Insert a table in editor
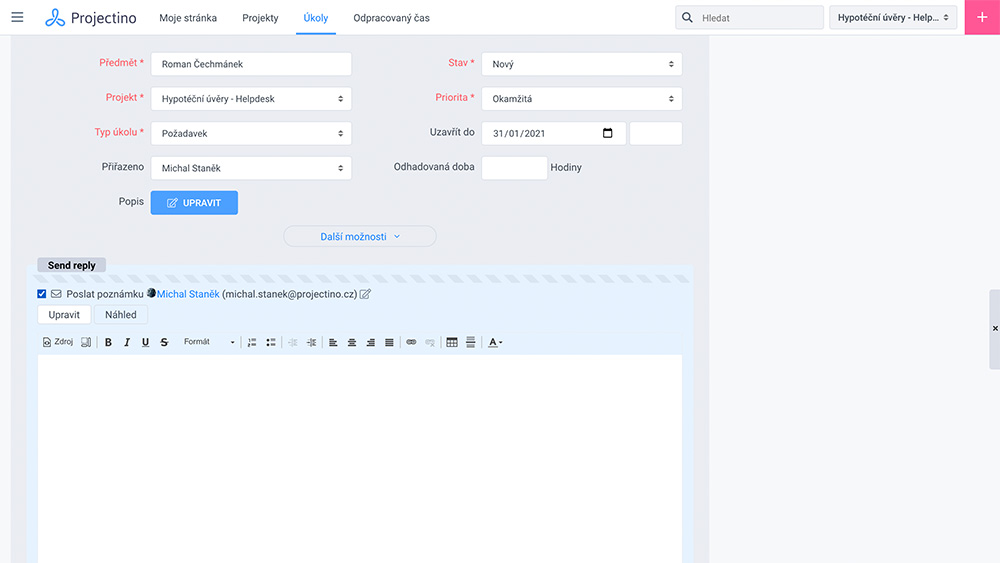The height and width of the screenshot is (563, 1000). pos(452,342)
